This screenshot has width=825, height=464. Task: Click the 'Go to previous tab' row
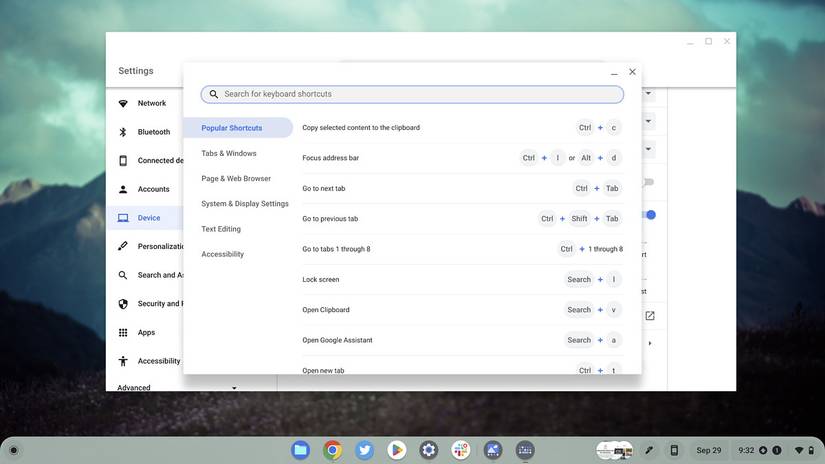pyautogui.click(x=462, y=219)
